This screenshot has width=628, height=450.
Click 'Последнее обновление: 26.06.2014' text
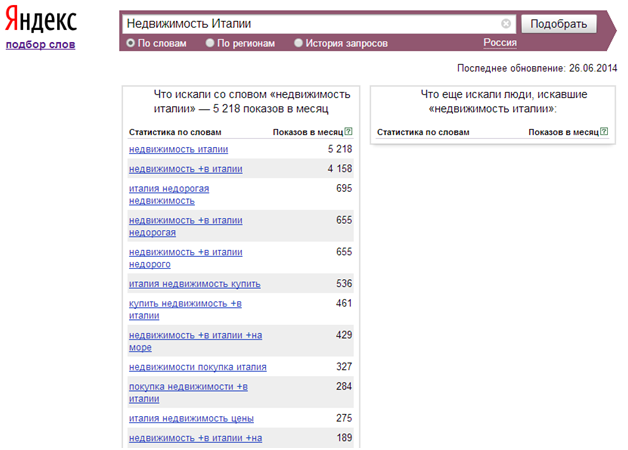[x=537, y=68]
